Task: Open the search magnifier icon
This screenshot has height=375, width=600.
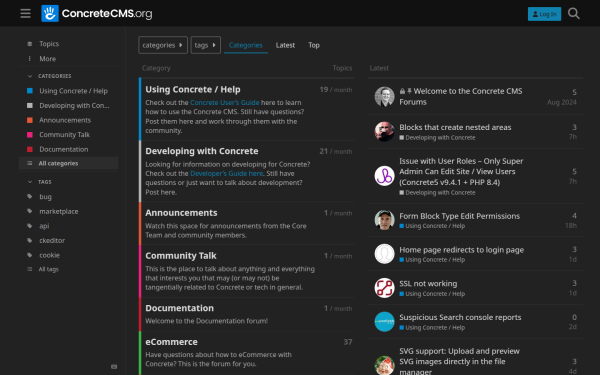Action: pos(574,14)
